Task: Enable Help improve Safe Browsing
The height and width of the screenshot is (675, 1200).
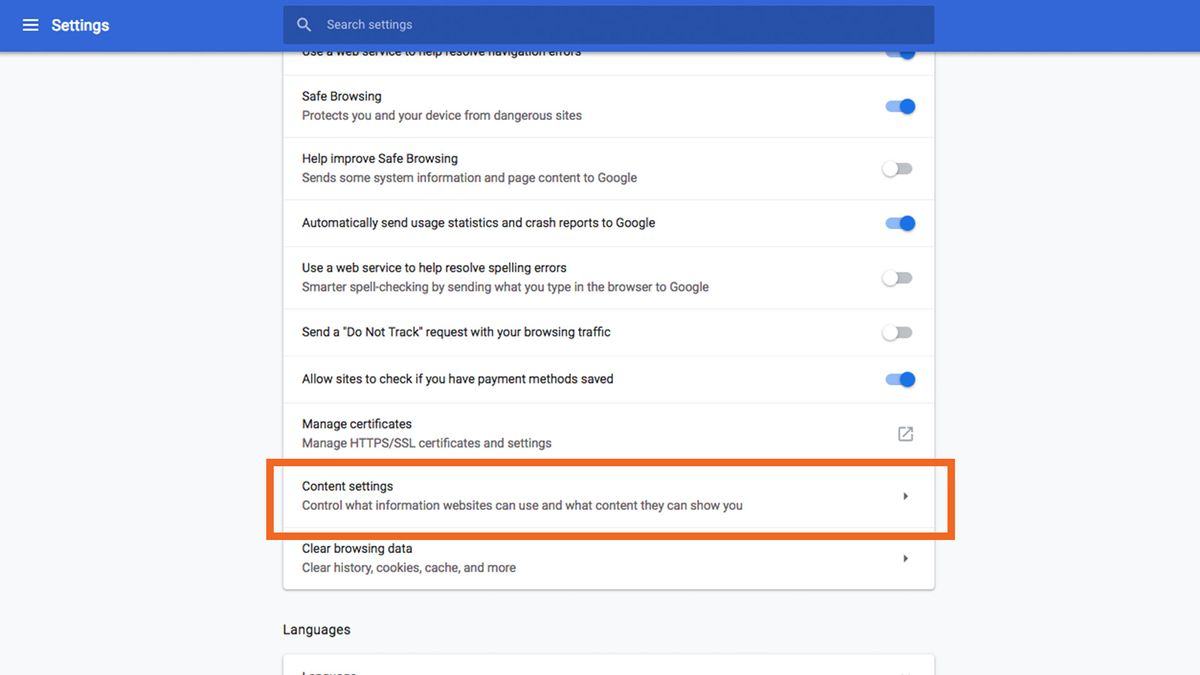Action: (x=896, y=168)
